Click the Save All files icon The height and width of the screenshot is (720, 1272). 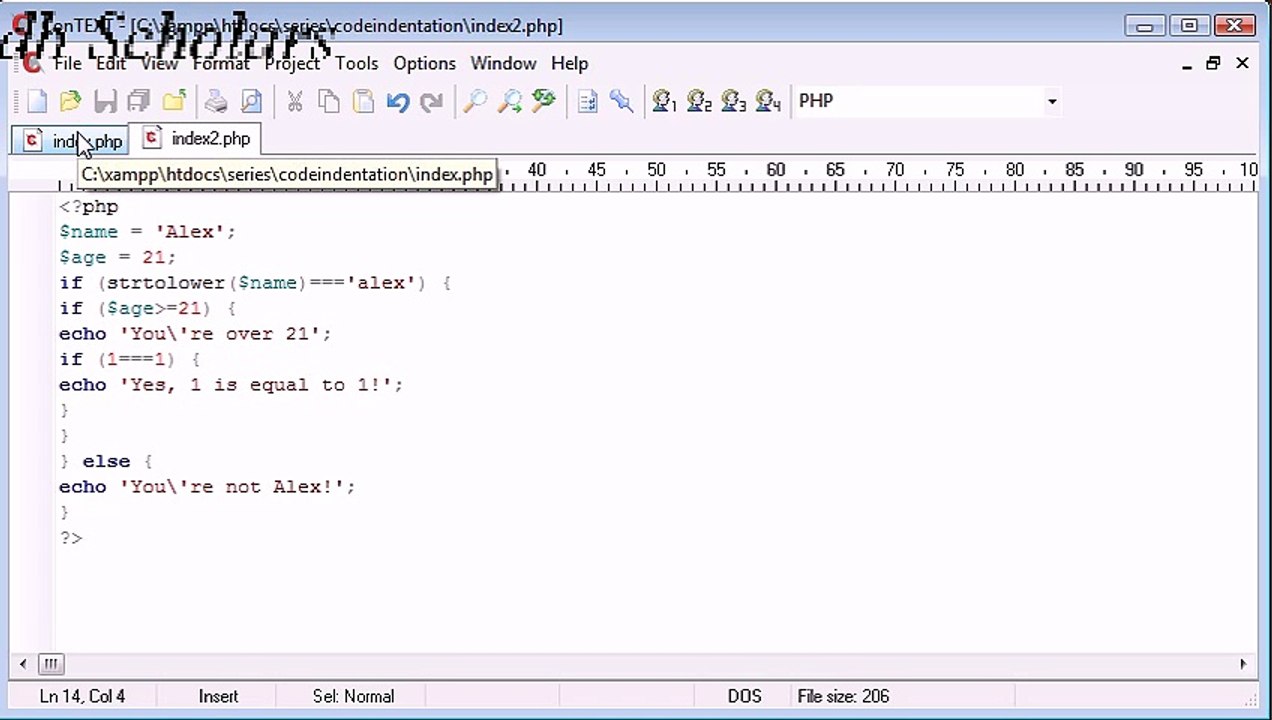pos(138,101)
